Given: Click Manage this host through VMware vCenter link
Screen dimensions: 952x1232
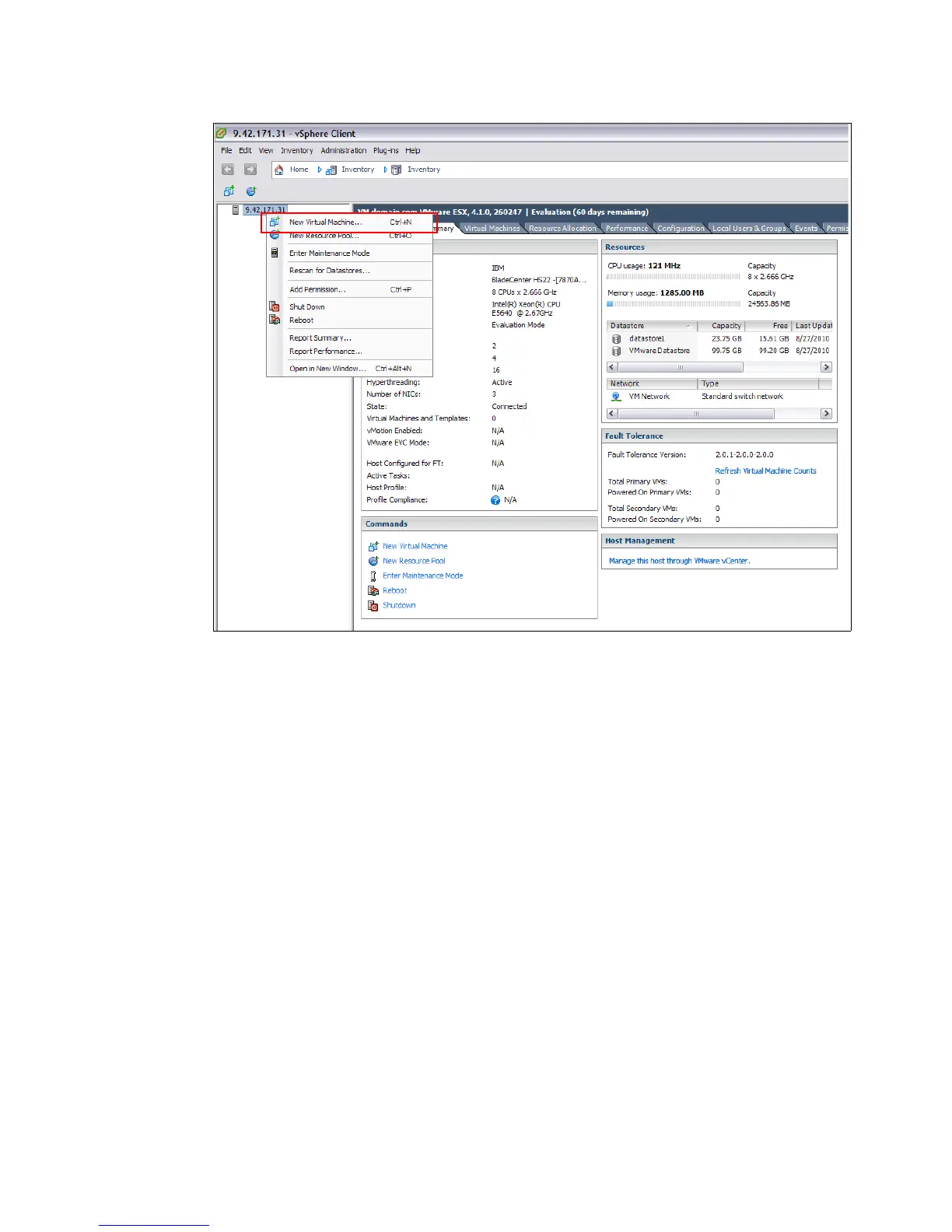Looking at the screenshot, I should click(x=679, y=561).
